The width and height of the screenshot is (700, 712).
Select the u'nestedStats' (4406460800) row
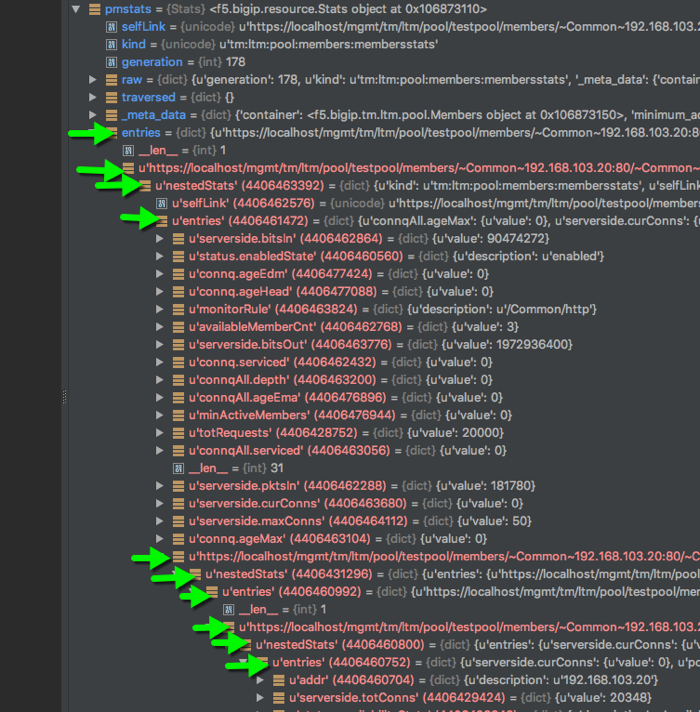point(477,645)
